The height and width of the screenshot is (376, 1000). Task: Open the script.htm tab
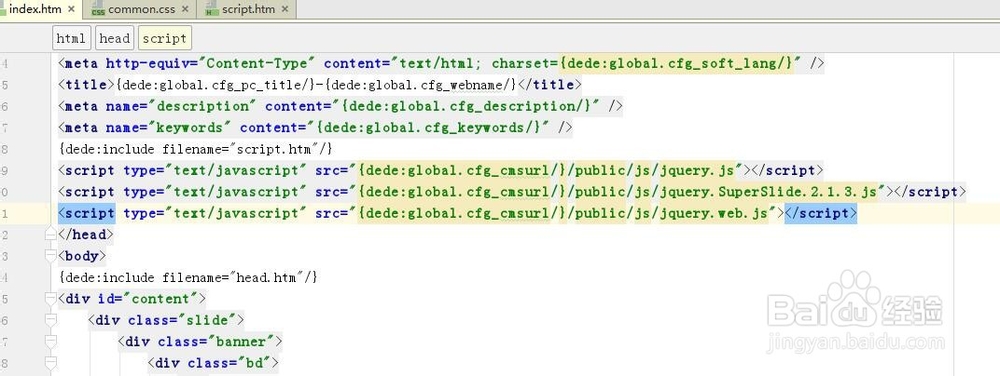coord(248,10)
